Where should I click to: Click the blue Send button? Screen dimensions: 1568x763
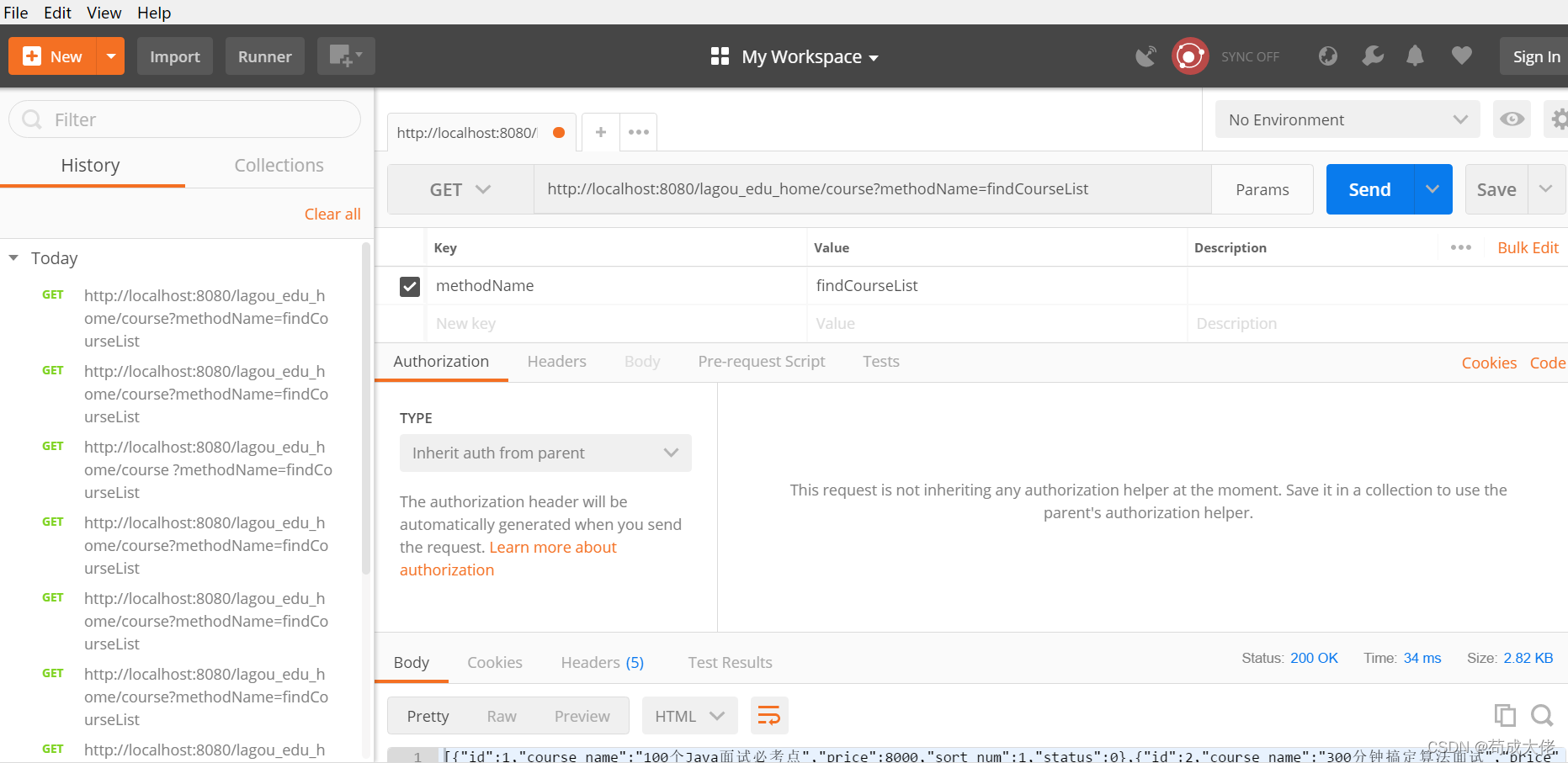click(x=1370, y=189)
